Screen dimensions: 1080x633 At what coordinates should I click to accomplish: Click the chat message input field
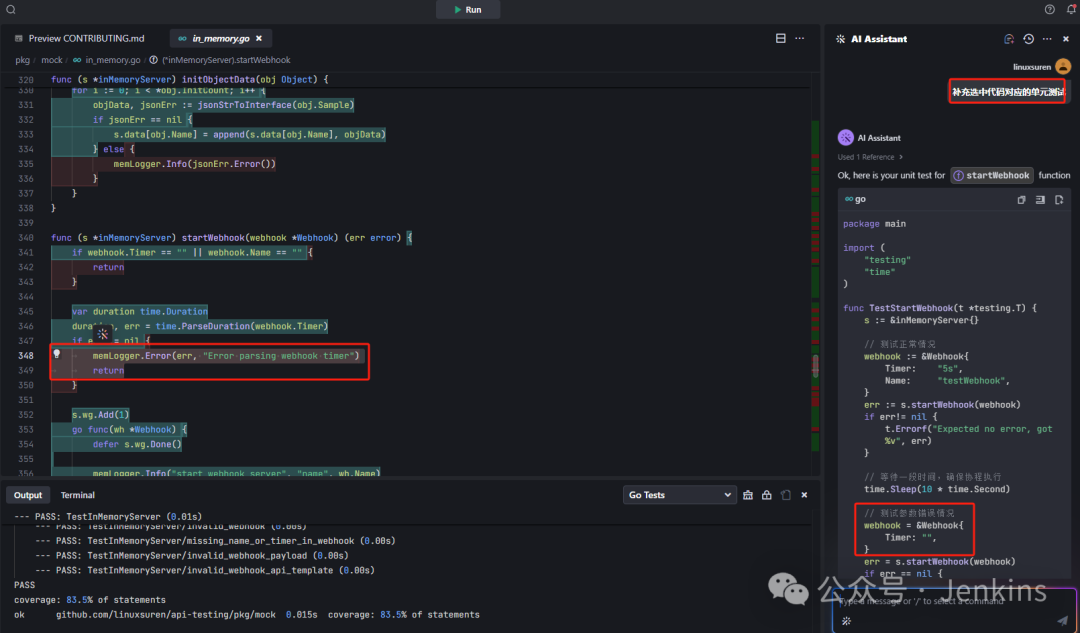click(954, 601)
